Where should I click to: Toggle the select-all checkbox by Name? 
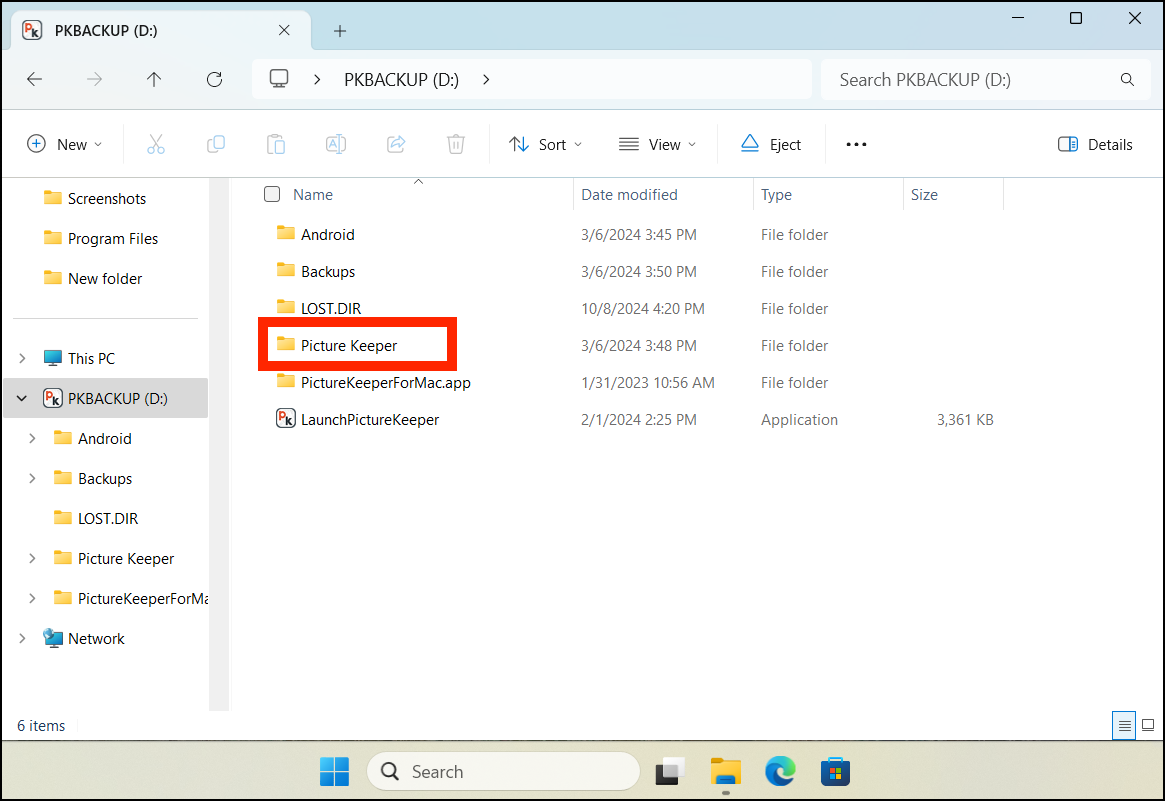point(272,194)
